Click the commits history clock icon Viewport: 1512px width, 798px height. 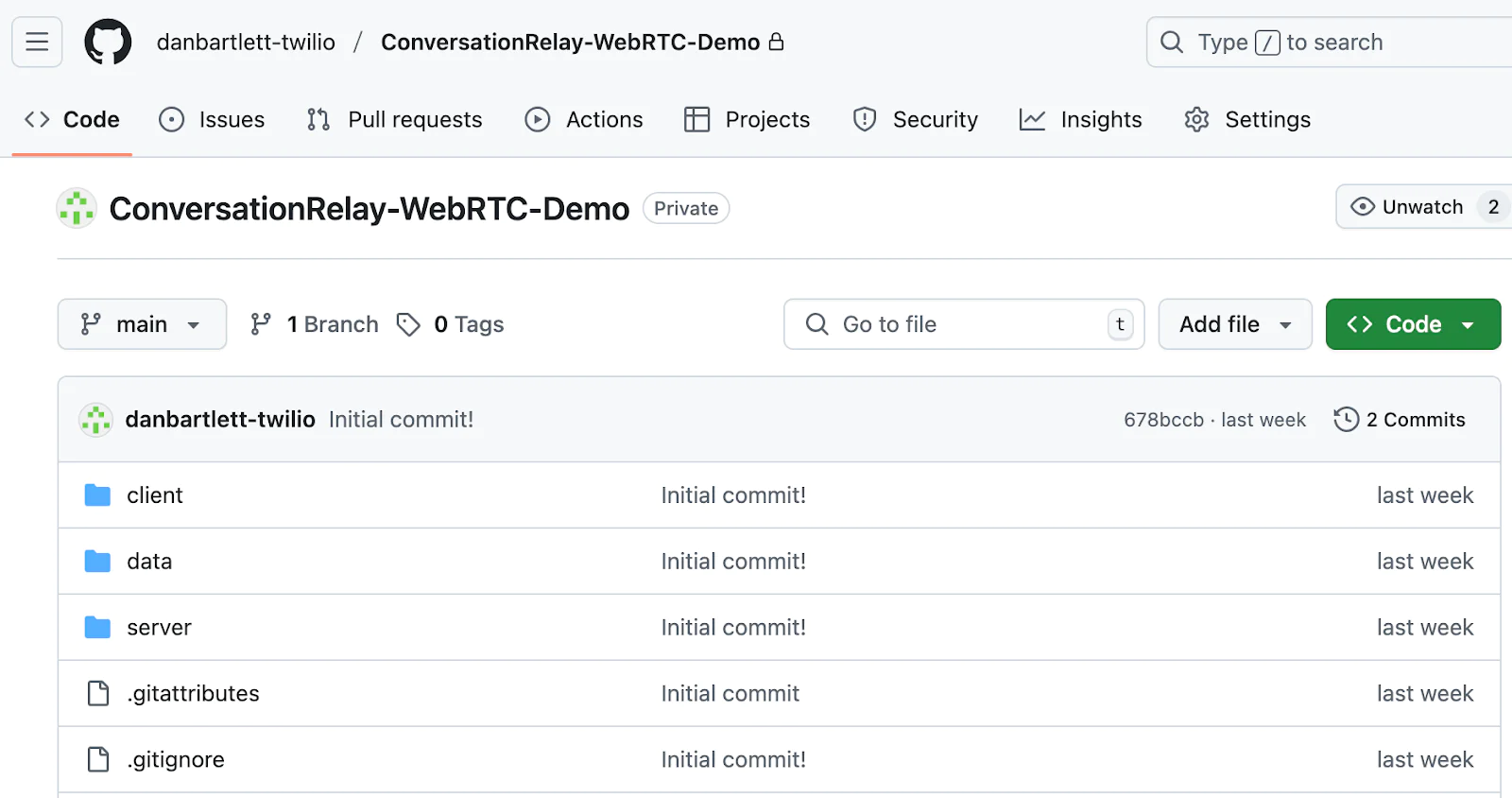tap(1347, 420)
